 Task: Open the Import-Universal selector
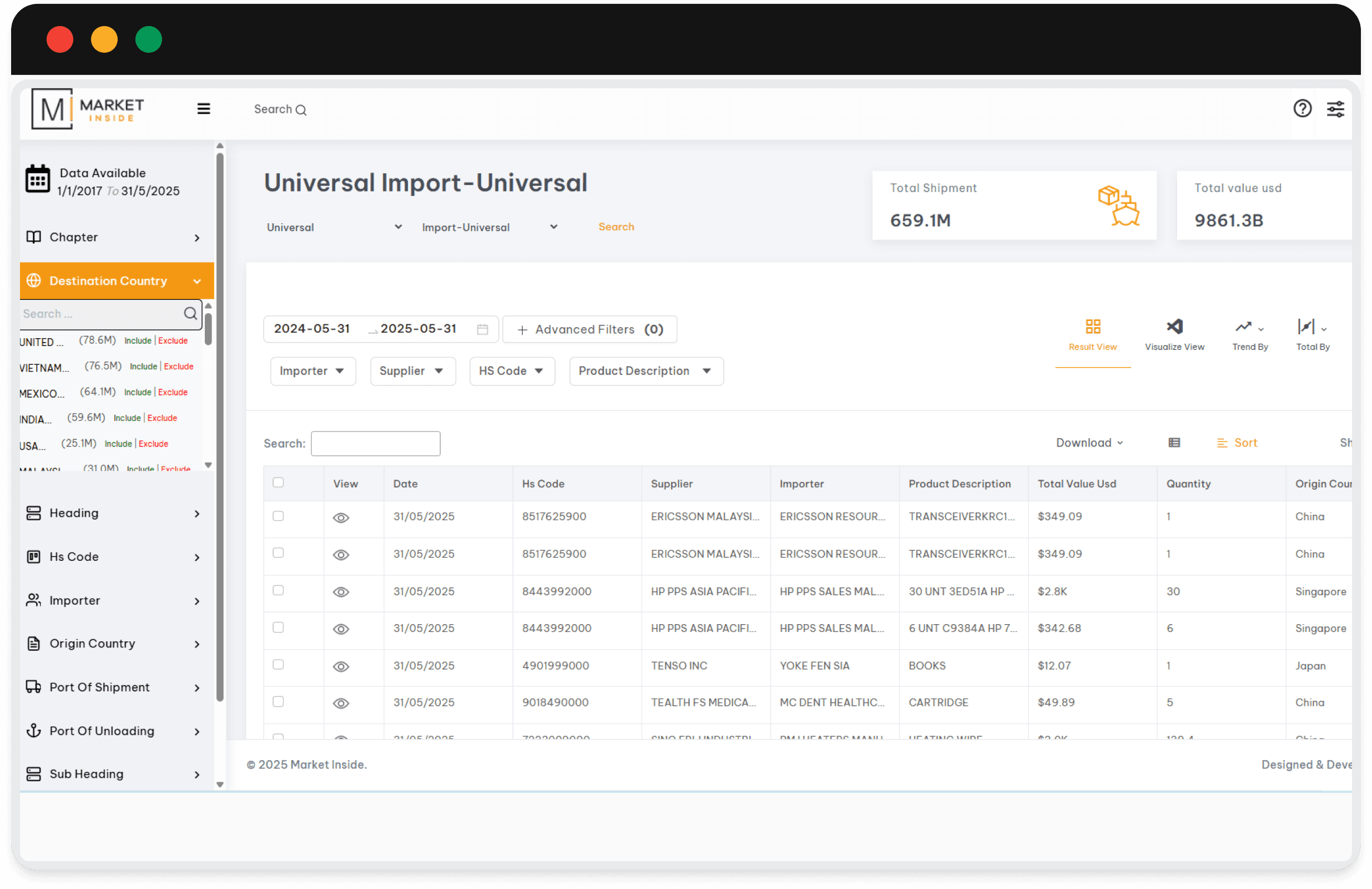pos(490,227)
